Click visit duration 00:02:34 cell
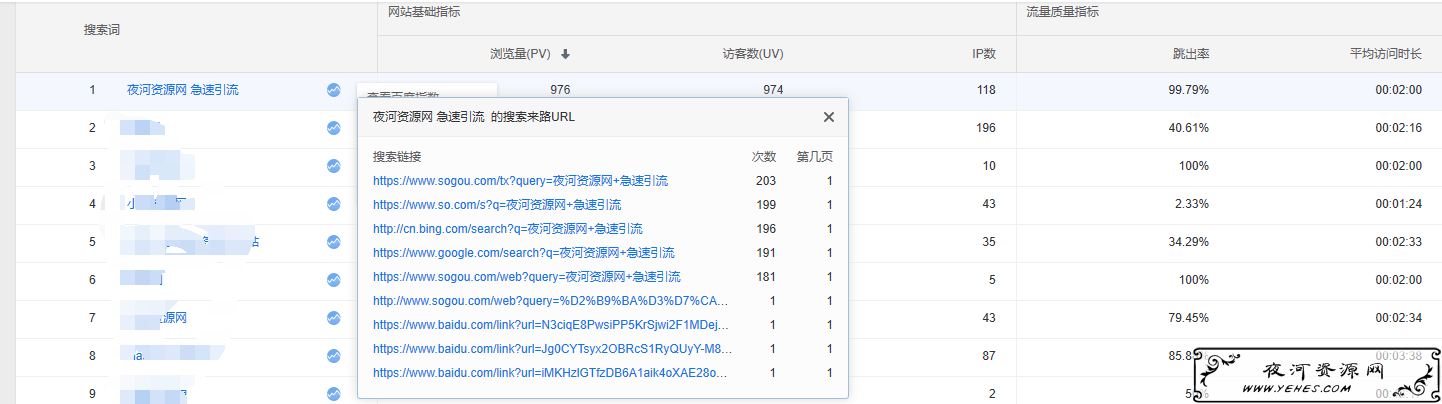The image size is (1442, 404). click(1398, 318)
